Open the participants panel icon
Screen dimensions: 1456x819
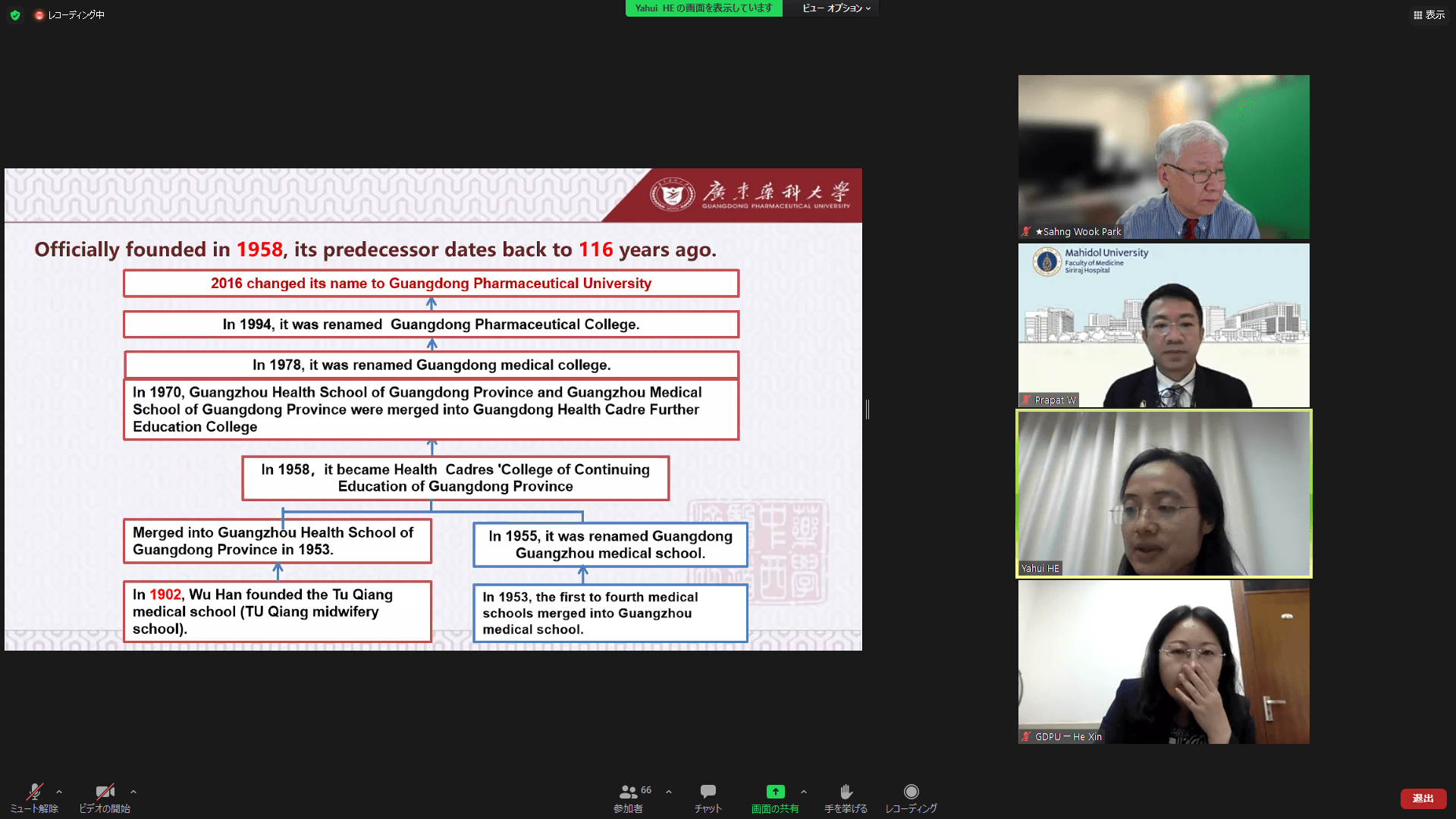(x=628, y=792)
